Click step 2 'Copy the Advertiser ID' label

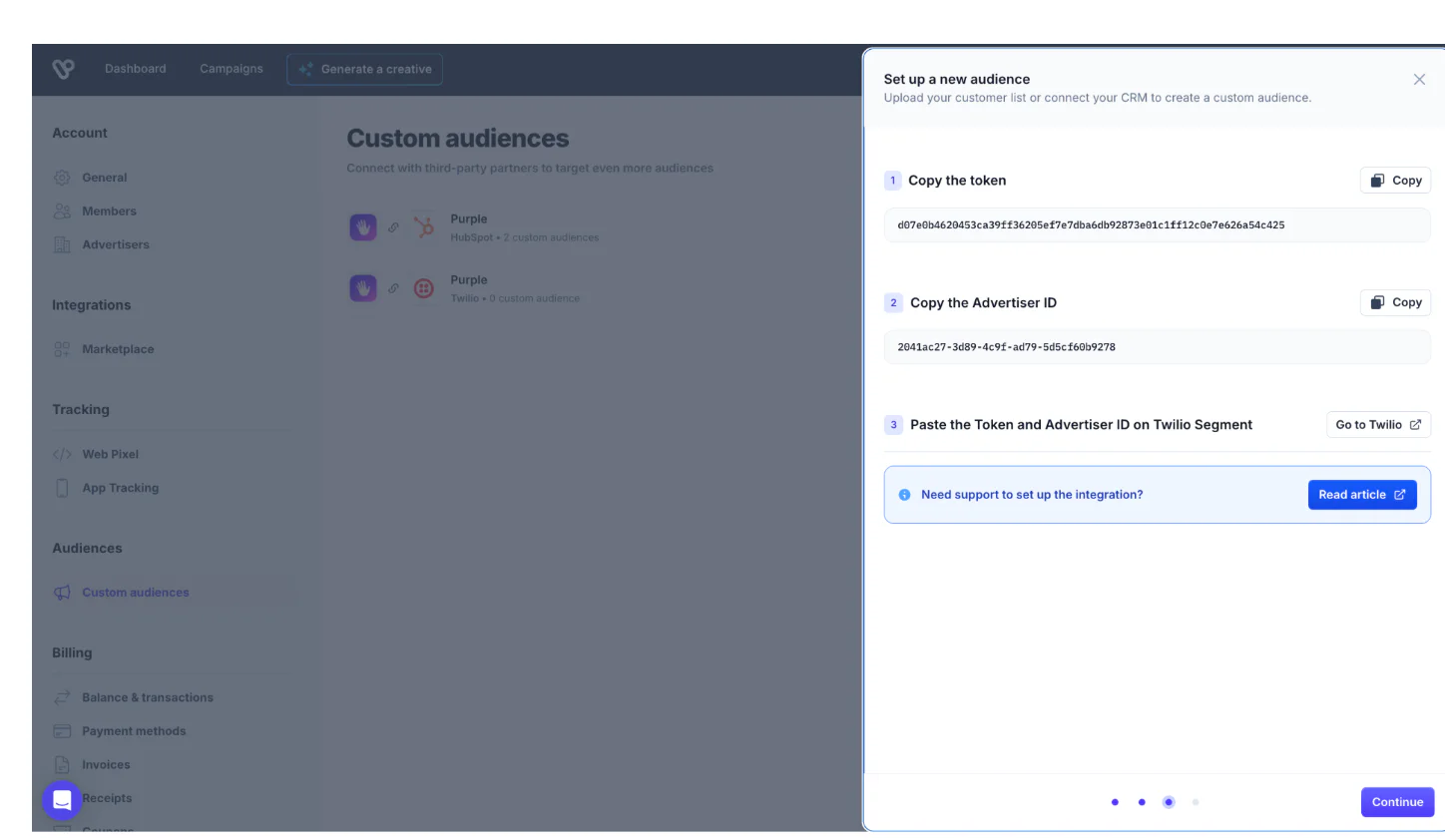tap(983, 302)
